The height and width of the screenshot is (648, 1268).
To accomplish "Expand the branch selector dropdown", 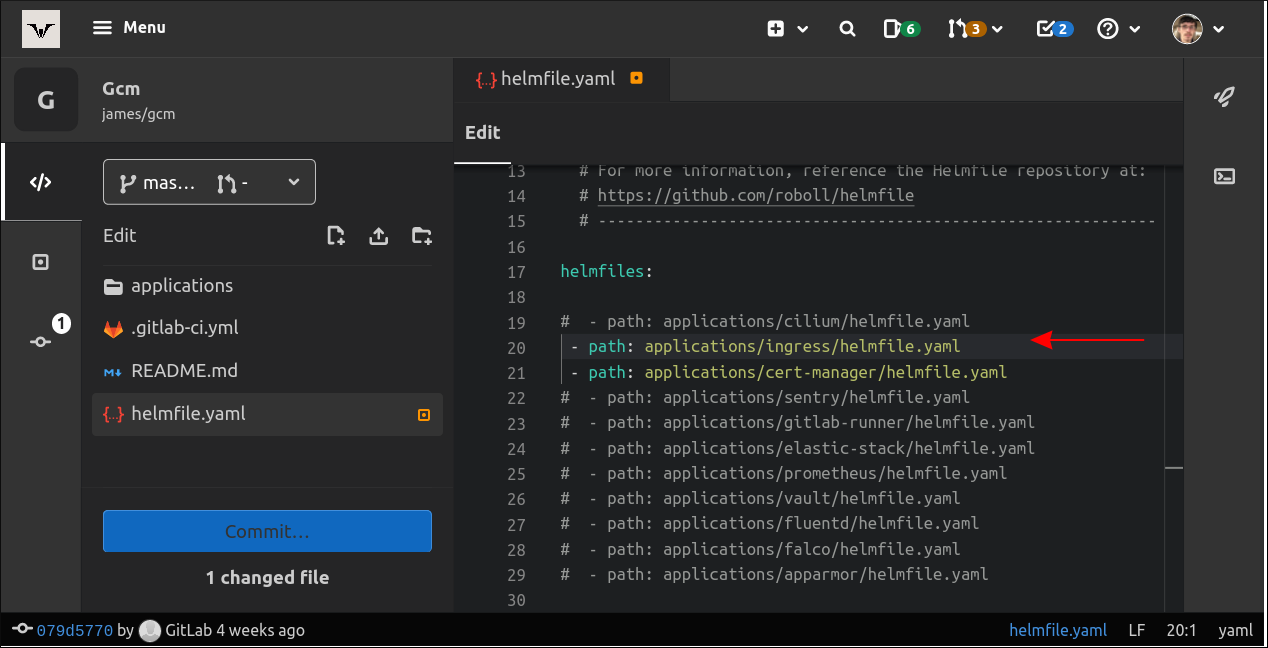I will [x=209, y=183].
